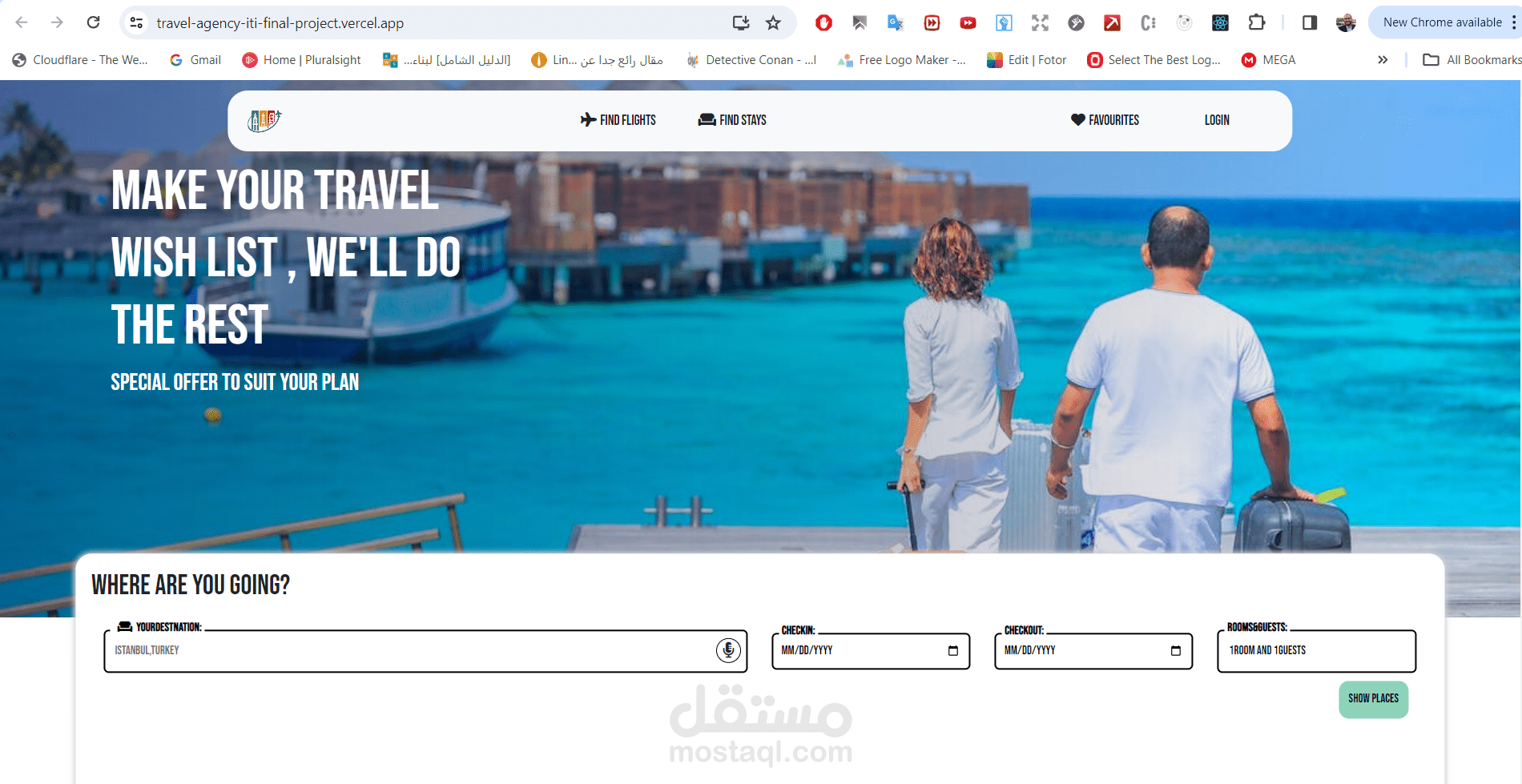
Task: Open the YouTube red extension icon
Action: (968, 22)
